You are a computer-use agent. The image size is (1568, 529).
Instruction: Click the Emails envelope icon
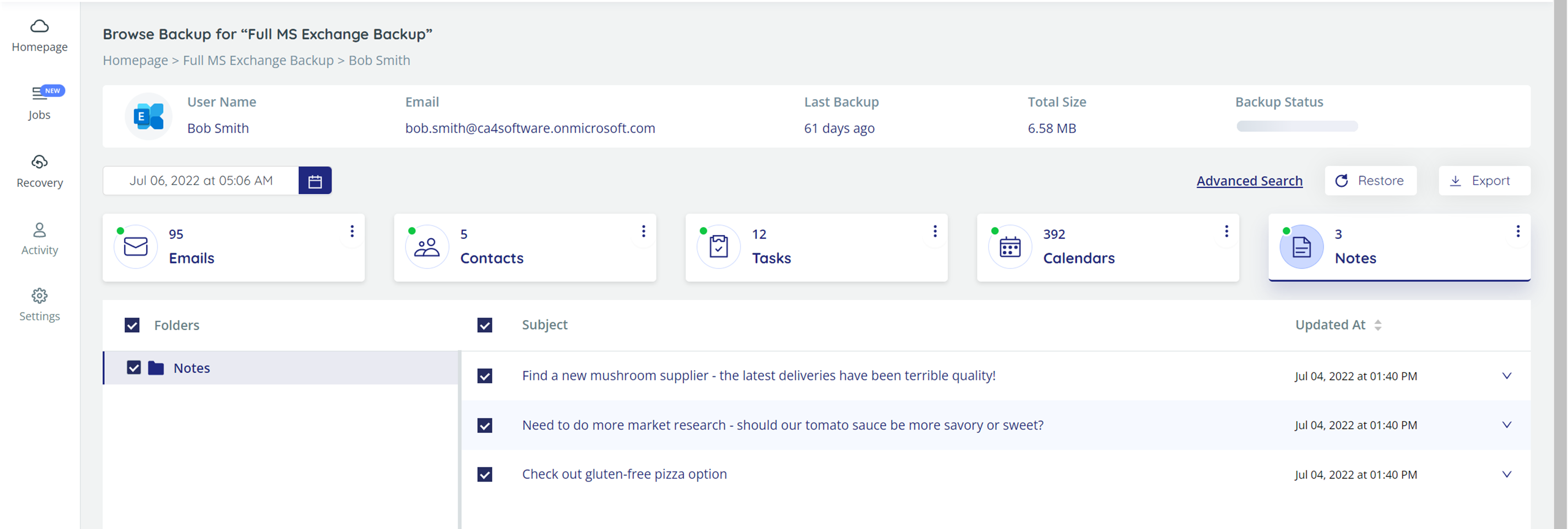136,247
